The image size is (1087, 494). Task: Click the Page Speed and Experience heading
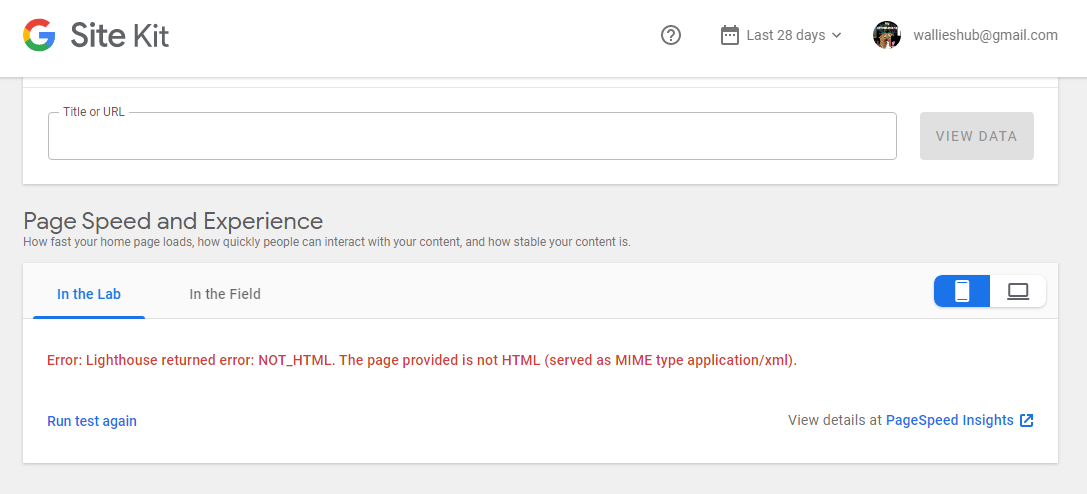tap(173, 221)
